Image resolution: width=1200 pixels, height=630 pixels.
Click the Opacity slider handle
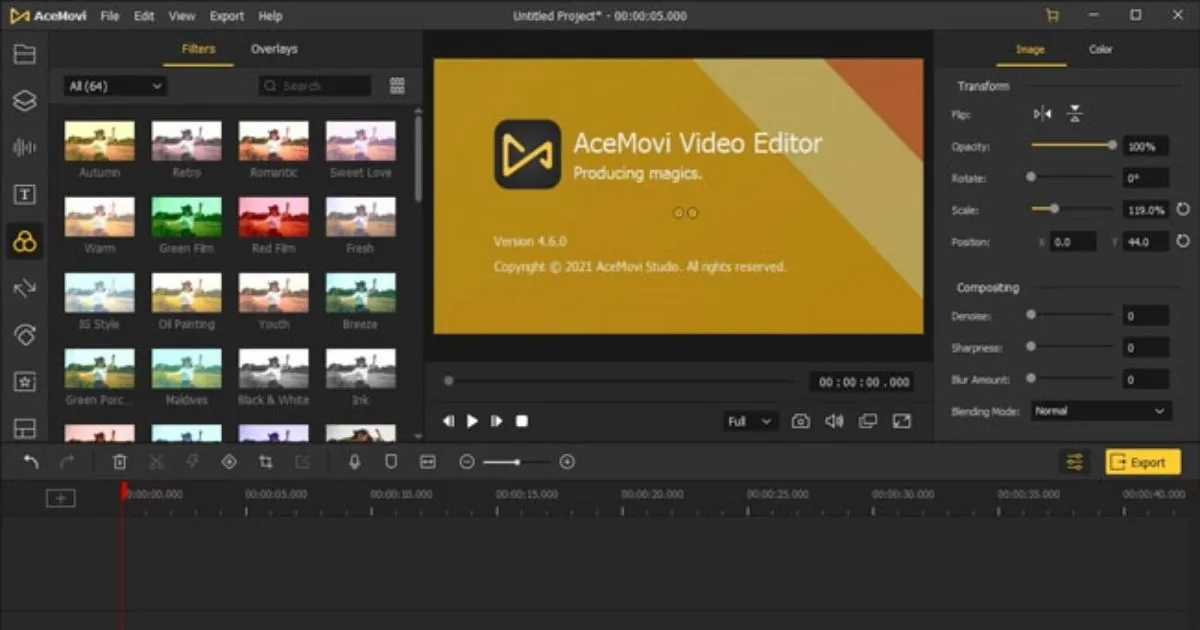(x=1112, y=145)
